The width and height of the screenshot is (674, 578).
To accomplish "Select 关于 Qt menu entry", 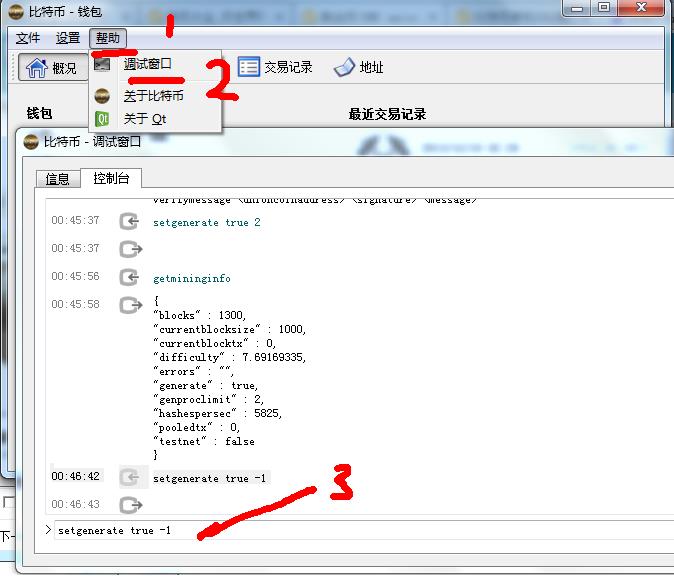I will [x=144, y=119].
